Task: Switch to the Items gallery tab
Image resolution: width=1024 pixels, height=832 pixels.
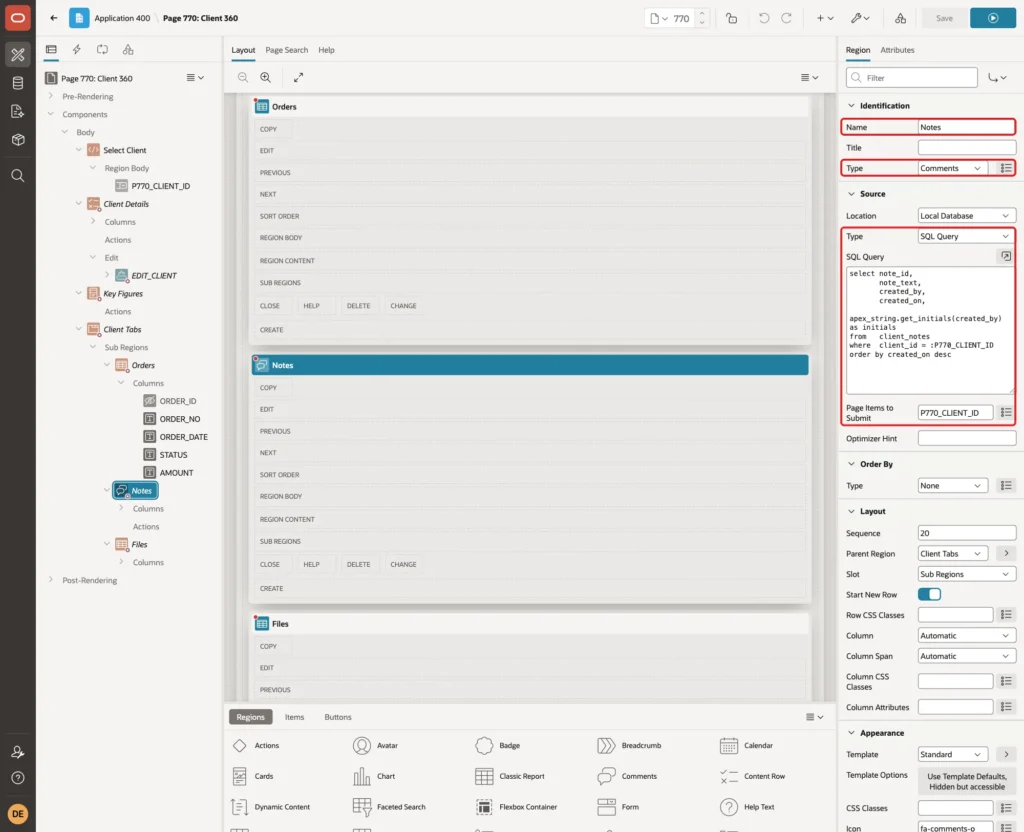Action: [x=294, y=717]
